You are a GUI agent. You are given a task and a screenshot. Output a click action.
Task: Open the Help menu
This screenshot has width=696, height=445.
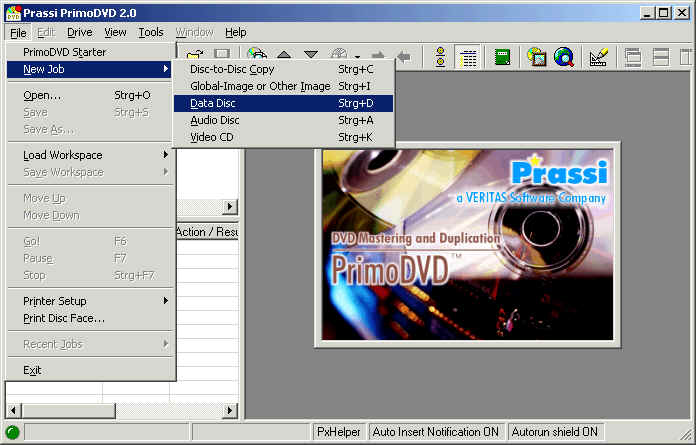[236, 32]
